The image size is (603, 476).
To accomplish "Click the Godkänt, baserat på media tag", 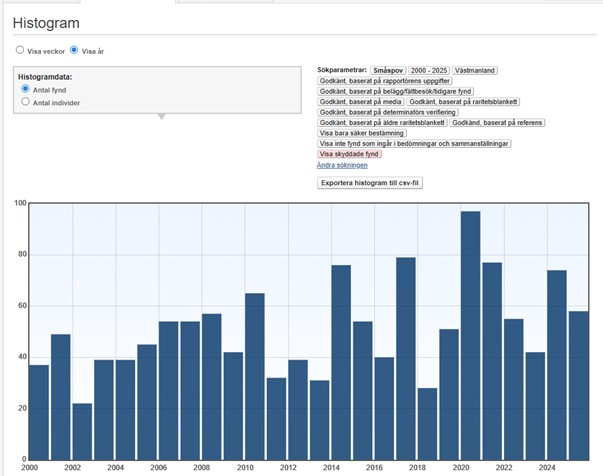I will click(360, 102).
